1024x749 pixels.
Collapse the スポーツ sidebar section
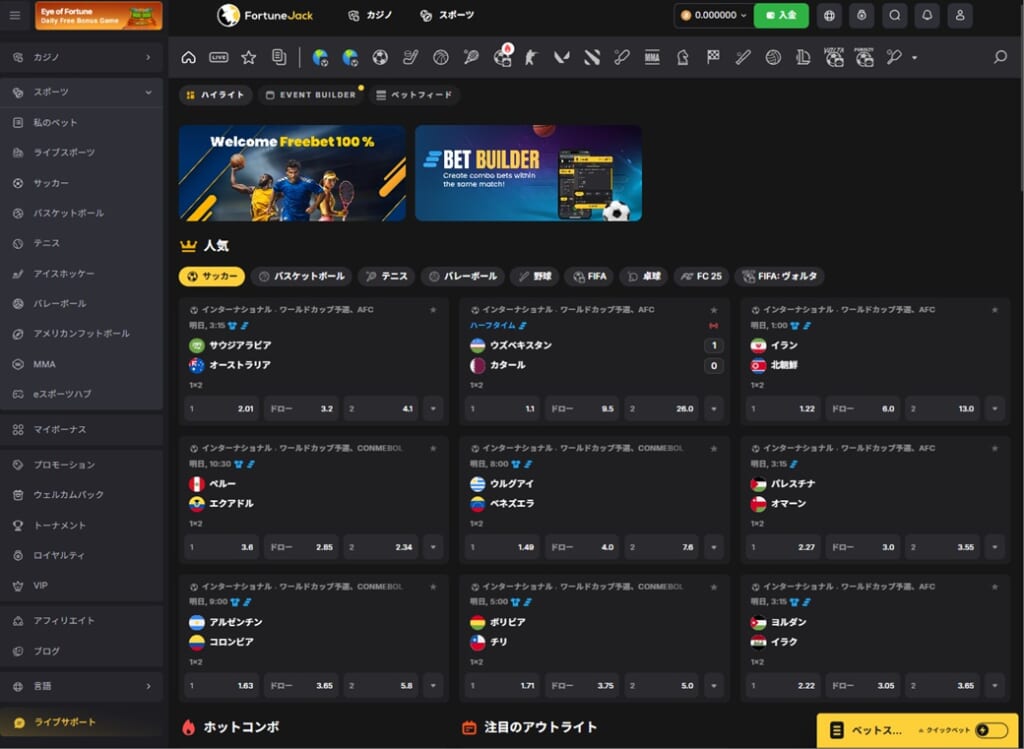point(82,93)
